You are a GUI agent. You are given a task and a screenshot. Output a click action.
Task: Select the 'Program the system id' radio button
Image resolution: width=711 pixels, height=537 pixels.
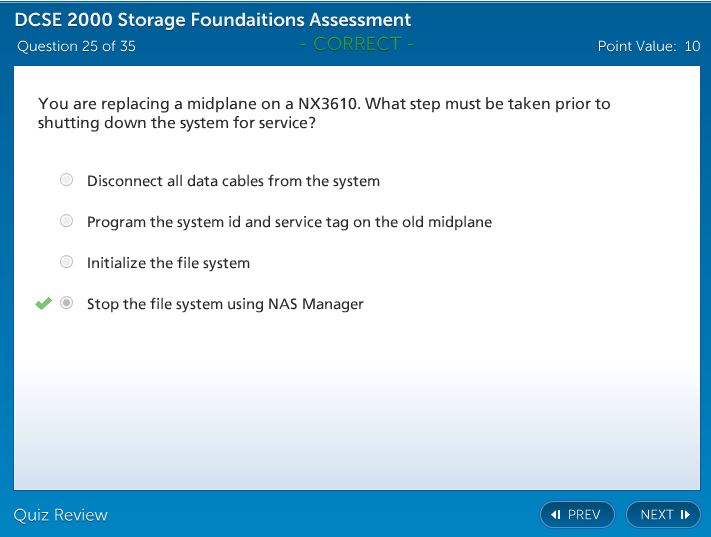(x=67, y=221)
